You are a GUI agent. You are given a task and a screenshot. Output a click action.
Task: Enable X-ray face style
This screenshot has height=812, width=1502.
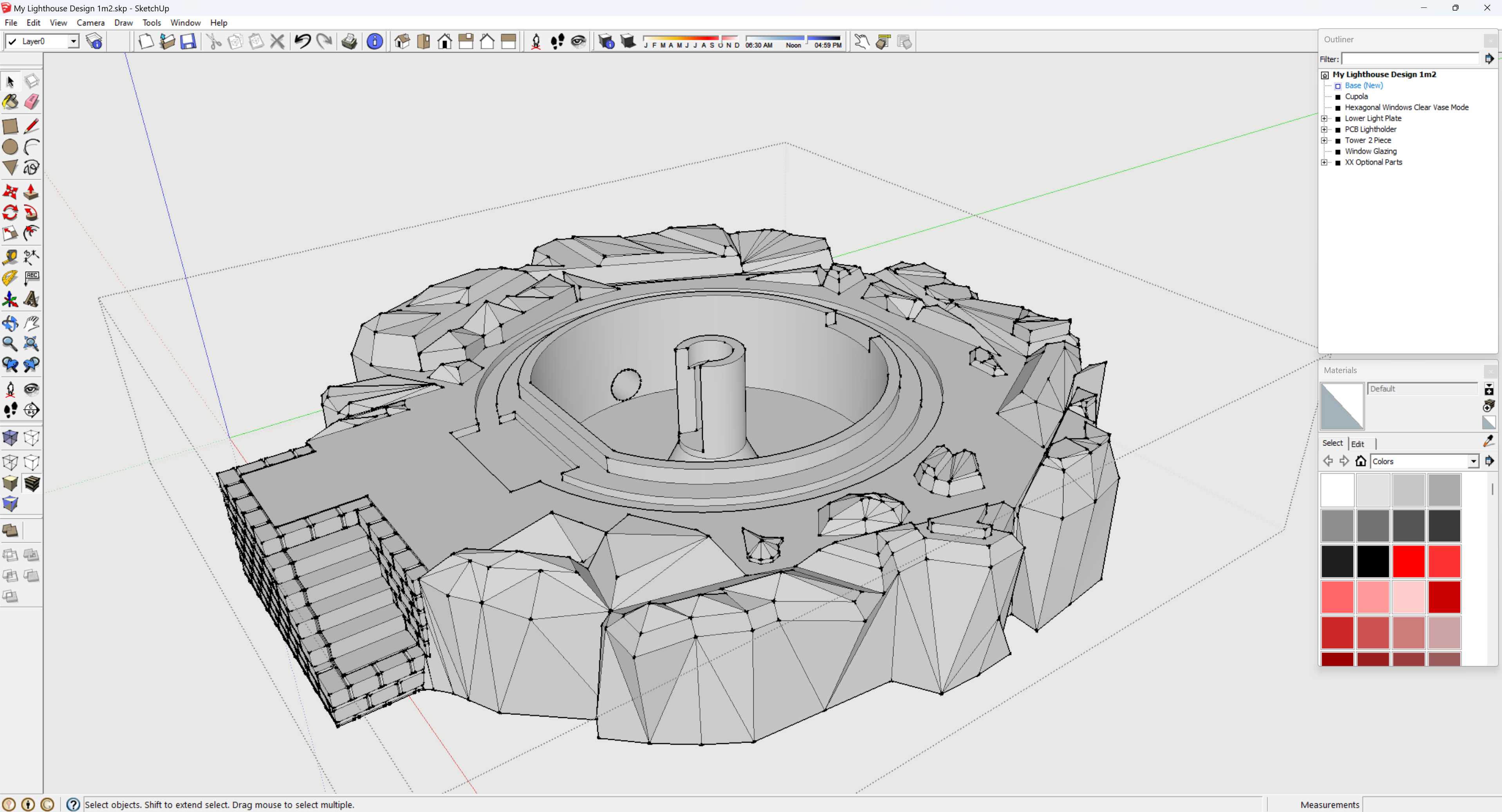(11, 438)
